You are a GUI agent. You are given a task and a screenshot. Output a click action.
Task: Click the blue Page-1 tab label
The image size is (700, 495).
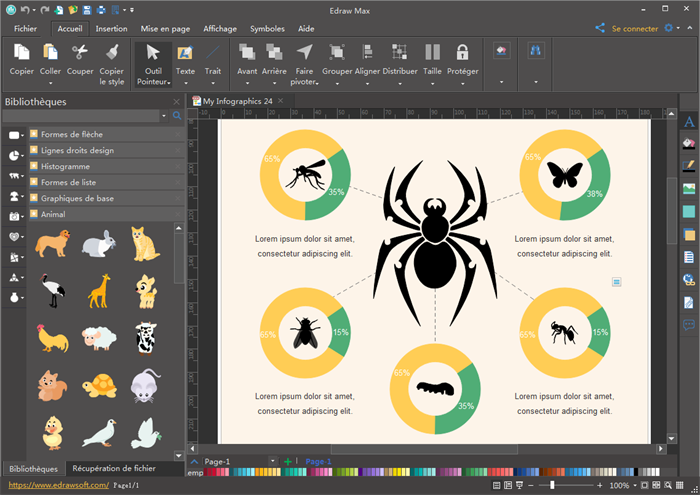pos(318,462)
